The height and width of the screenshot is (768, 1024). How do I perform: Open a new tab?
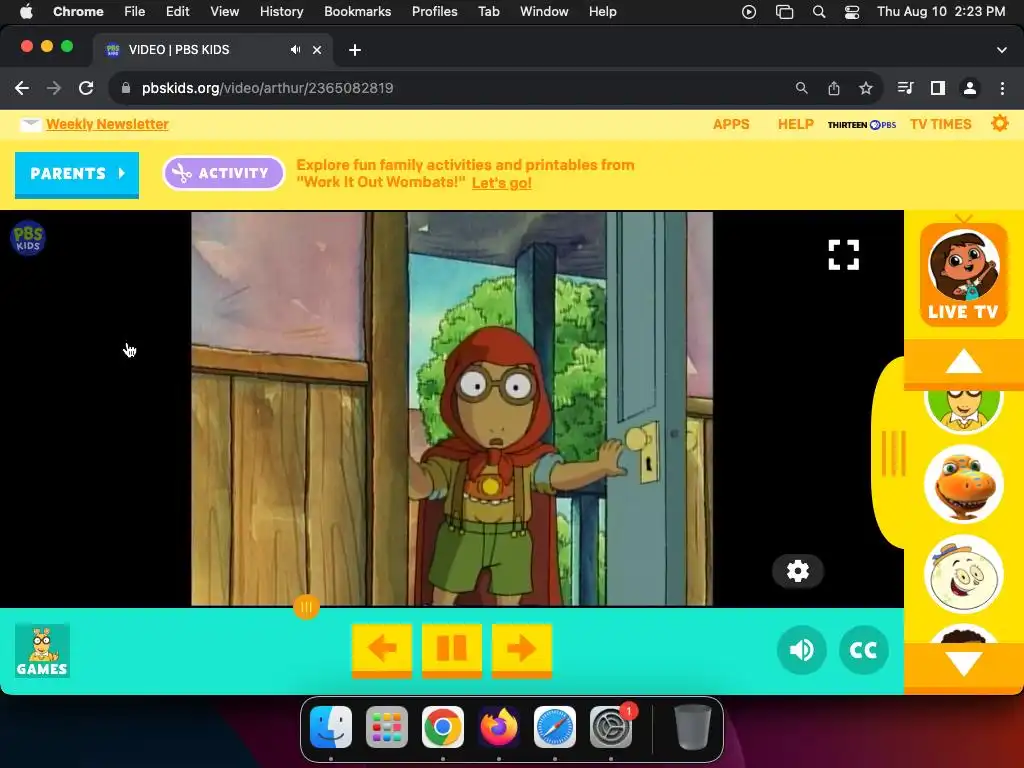355,50
